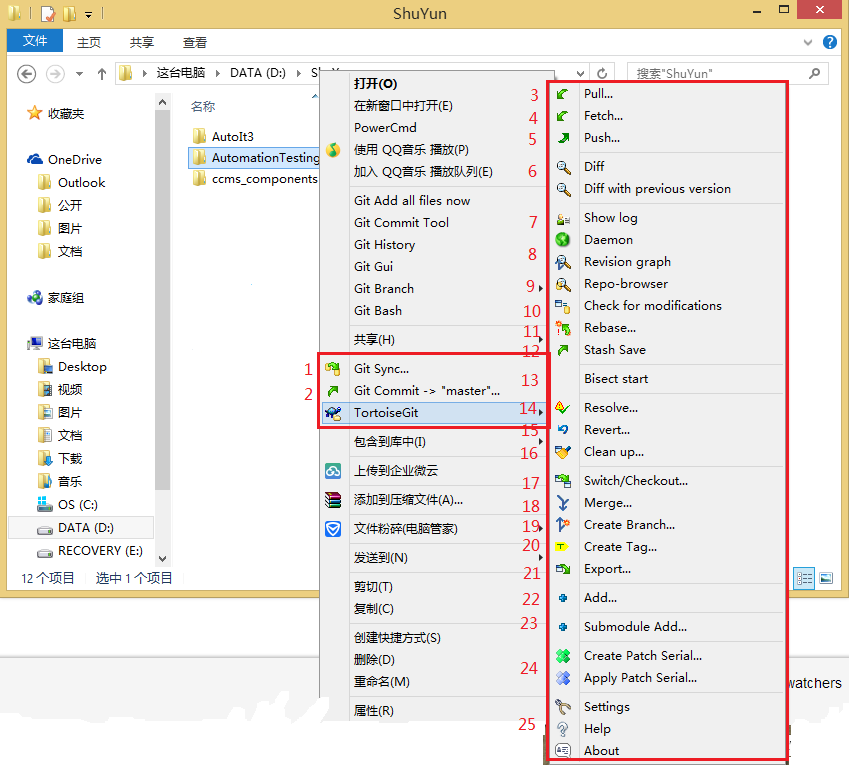Click the Diff with previous version icon
The width and height of the screenshot is (849, 765).
coord(563,189)
